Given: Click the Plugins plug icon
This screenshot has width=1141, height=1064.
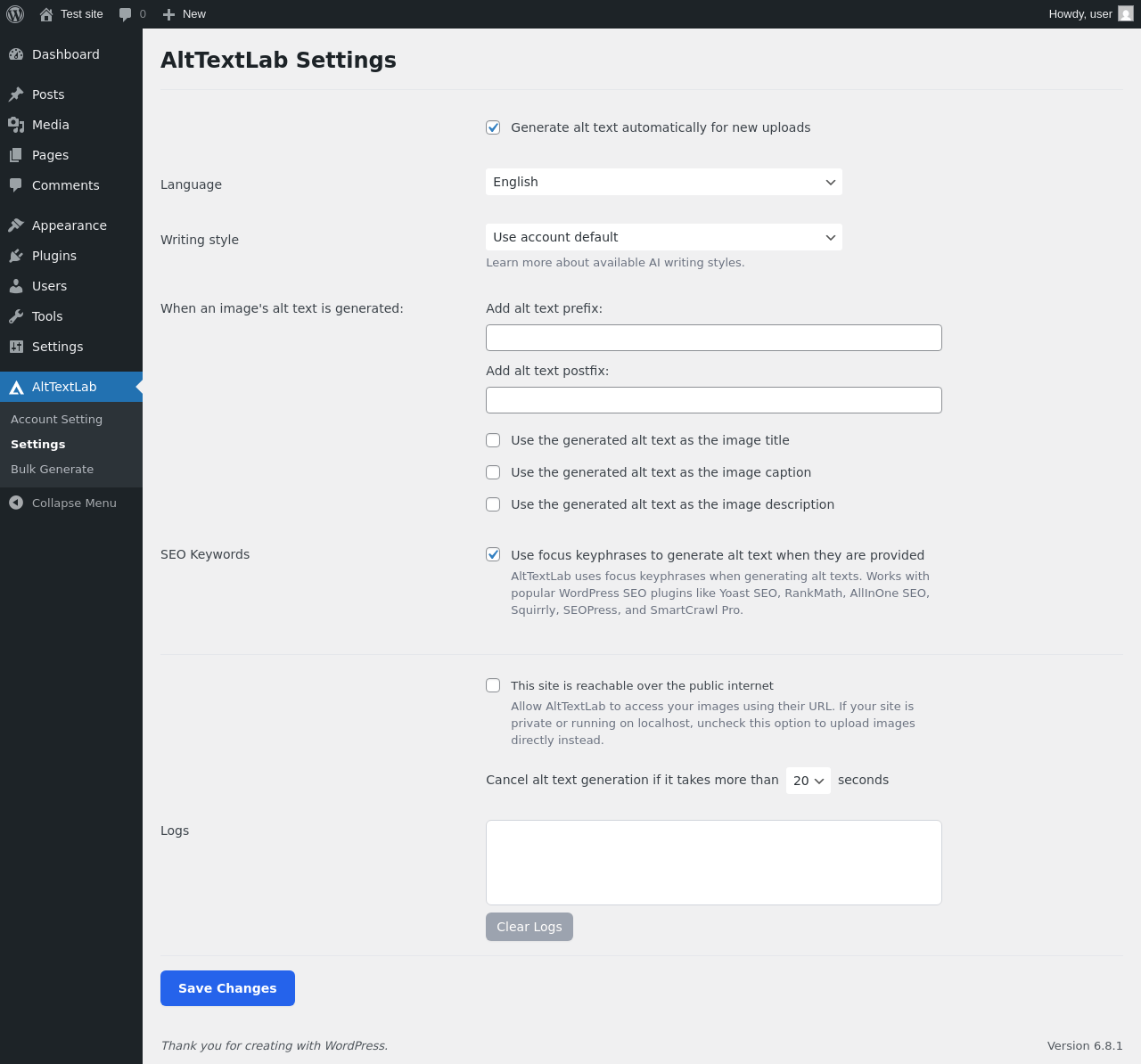Looking at the screenshot, I should coord(16,256).
